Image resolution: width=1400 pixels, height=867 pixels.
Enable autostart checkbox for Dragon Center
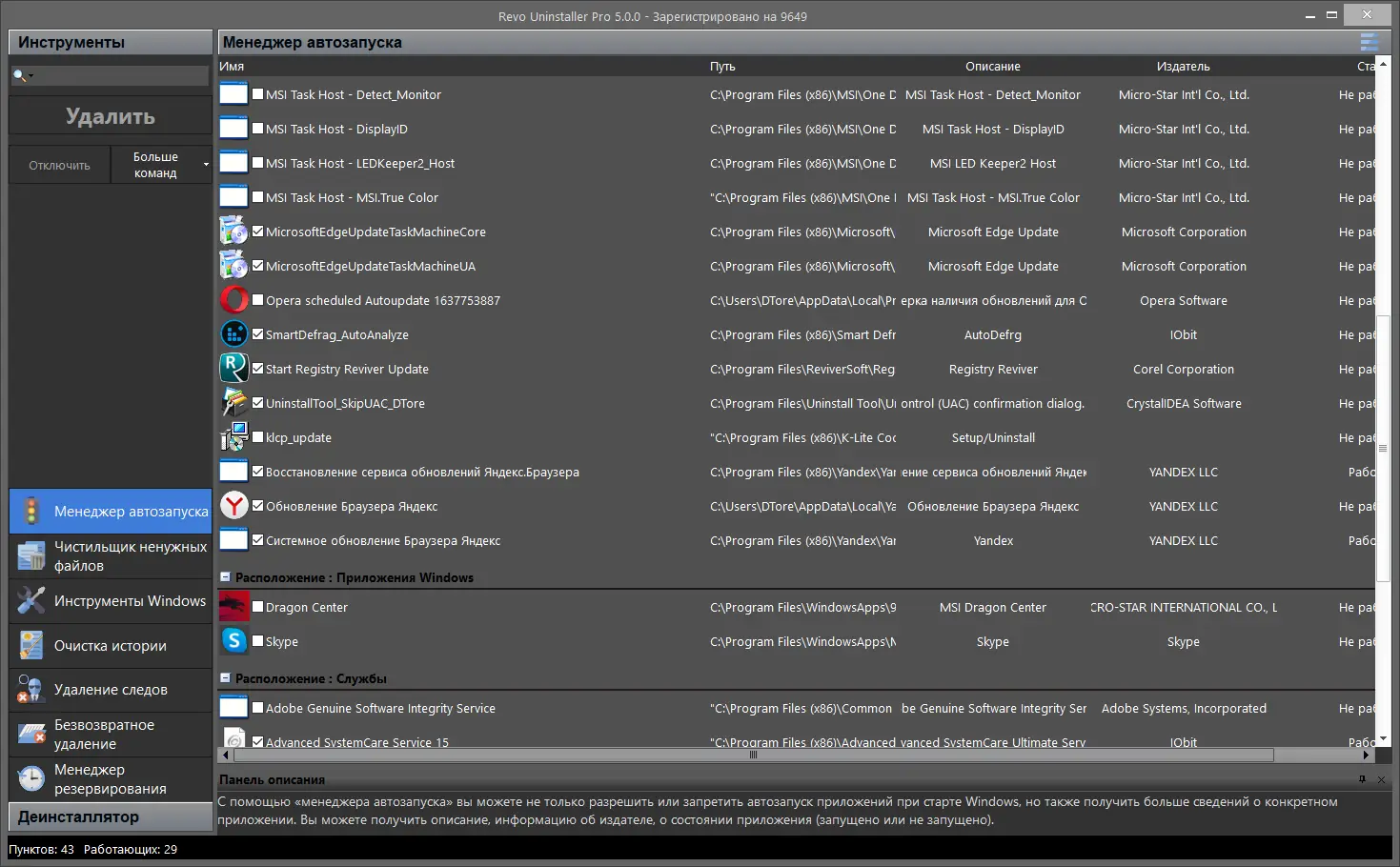[257, 606]
